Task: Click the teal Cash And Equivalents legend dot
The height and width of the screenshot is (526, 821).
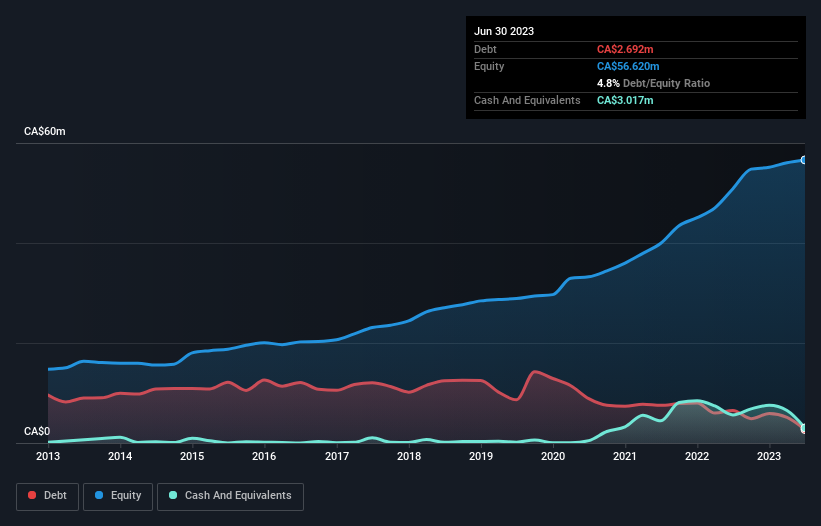Action: pos(173,495)
